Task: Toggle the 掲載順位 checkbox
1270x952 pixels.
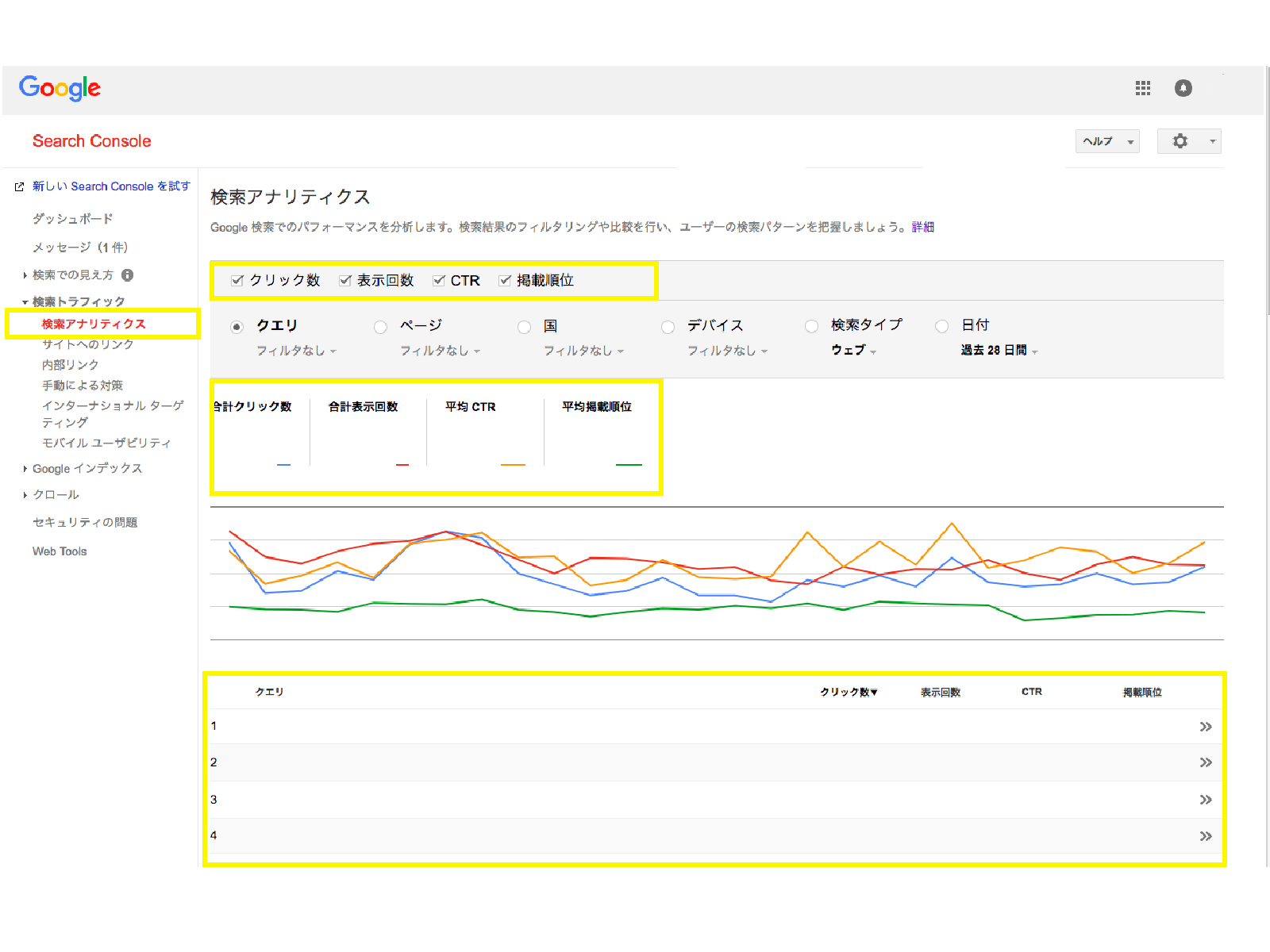Action: (504, 280)
